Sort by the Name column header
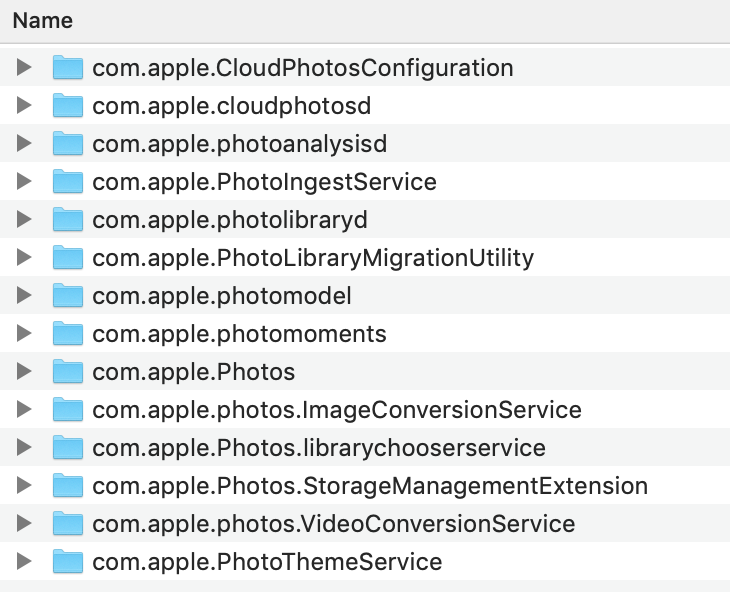This screenshot has width=730, height=592. tap(43, 21)
